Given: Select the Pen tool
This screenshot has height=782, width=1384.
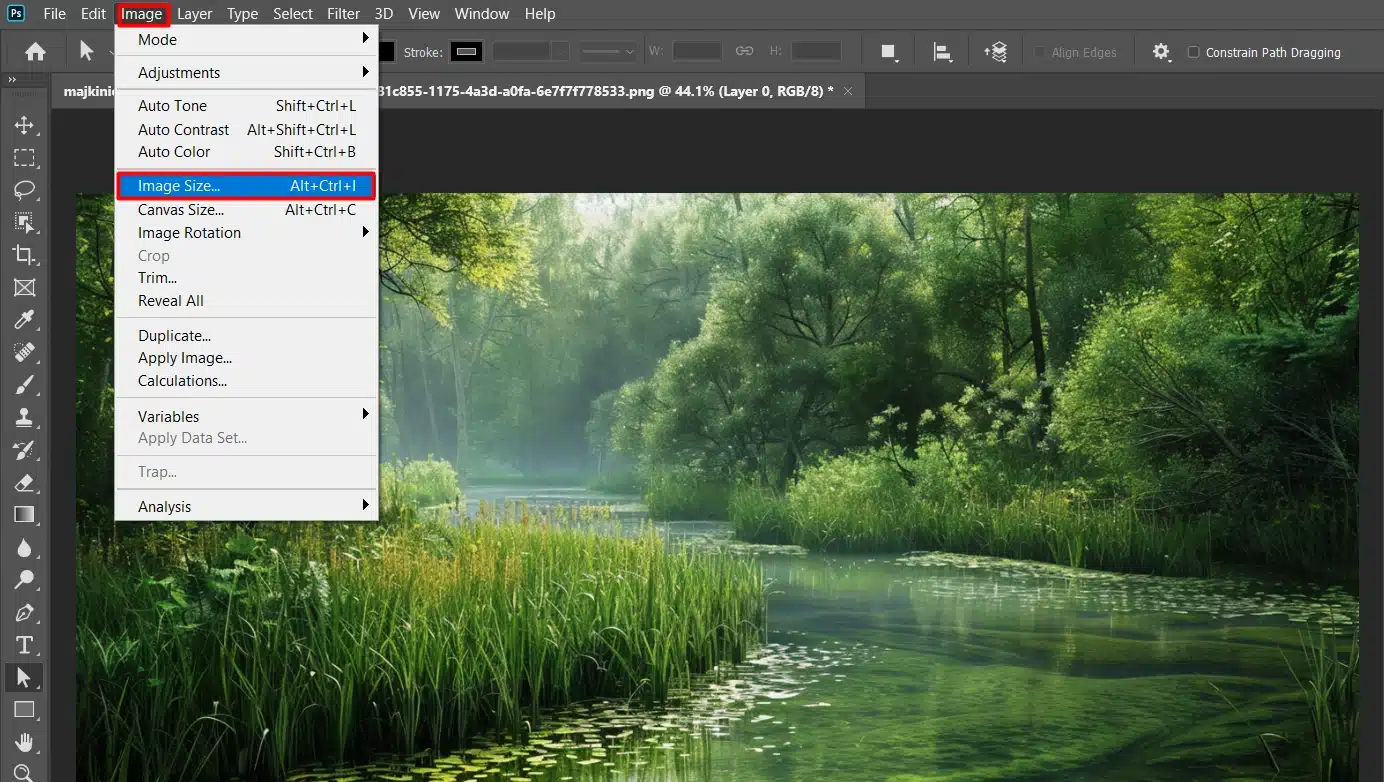Looking at the screenshot, I should point(24,612).
